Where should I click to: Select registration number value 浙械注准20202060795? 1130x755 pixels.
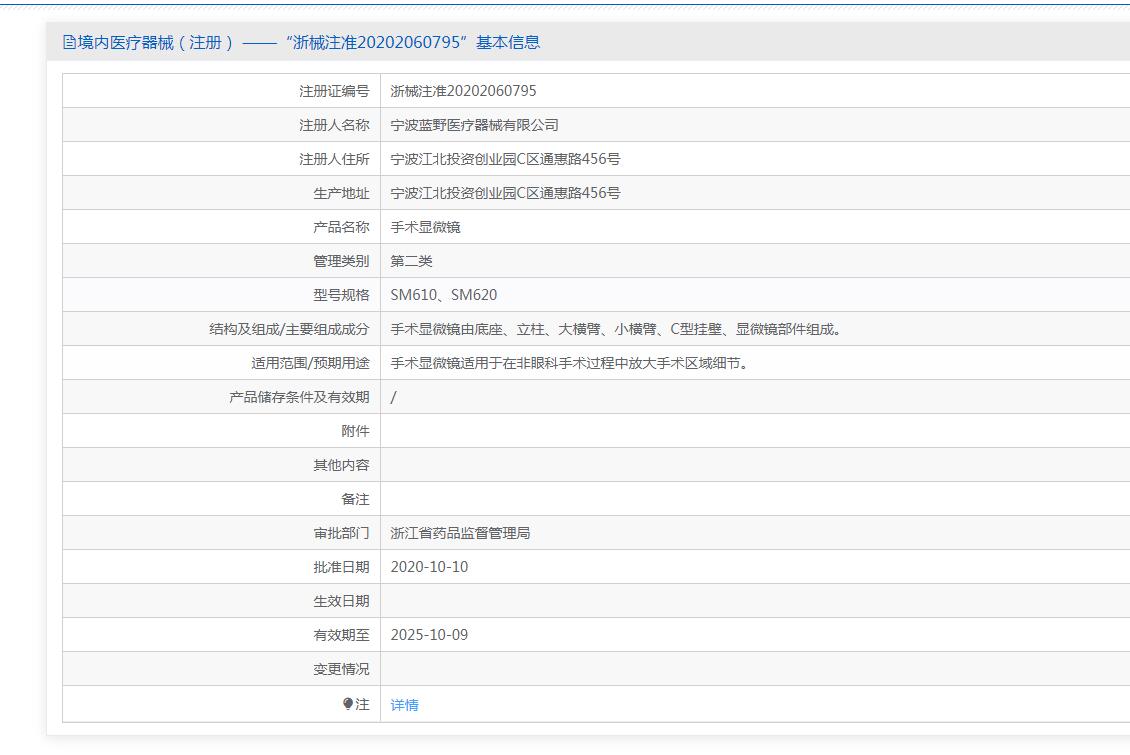click(x=463, y=91)
